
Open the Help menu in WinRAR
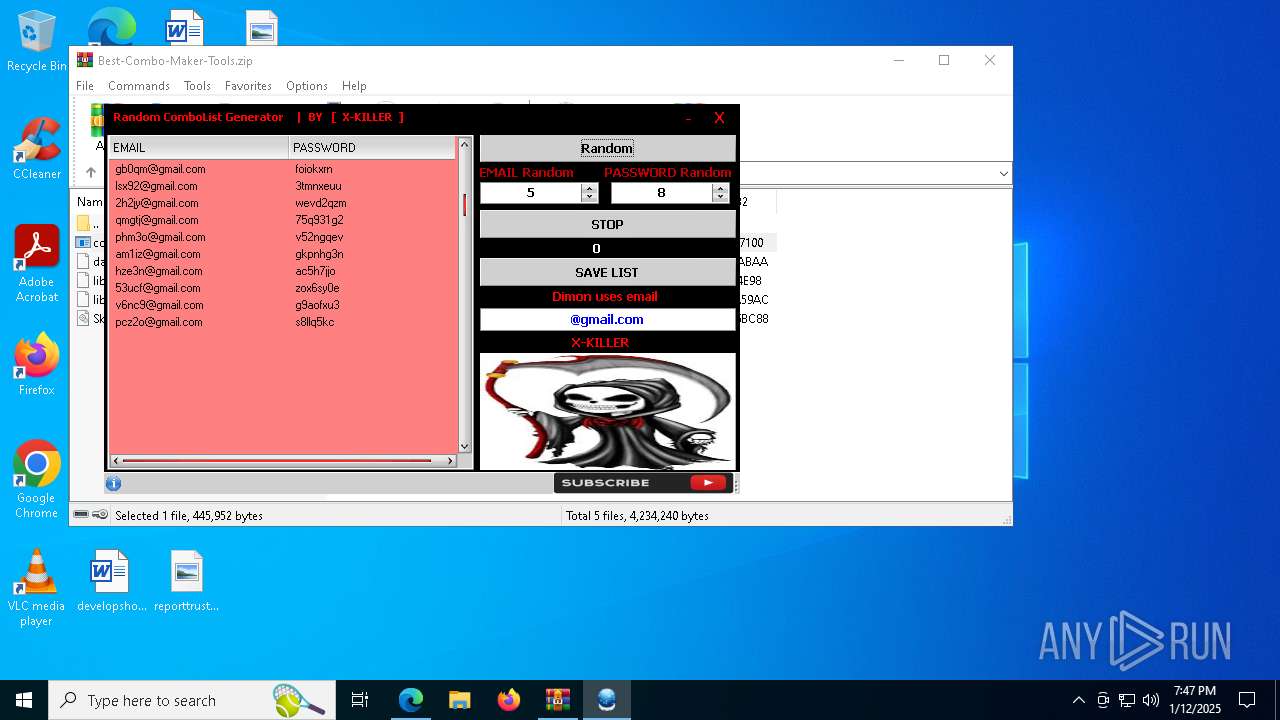pyautogui.click(x=354, y=86)
